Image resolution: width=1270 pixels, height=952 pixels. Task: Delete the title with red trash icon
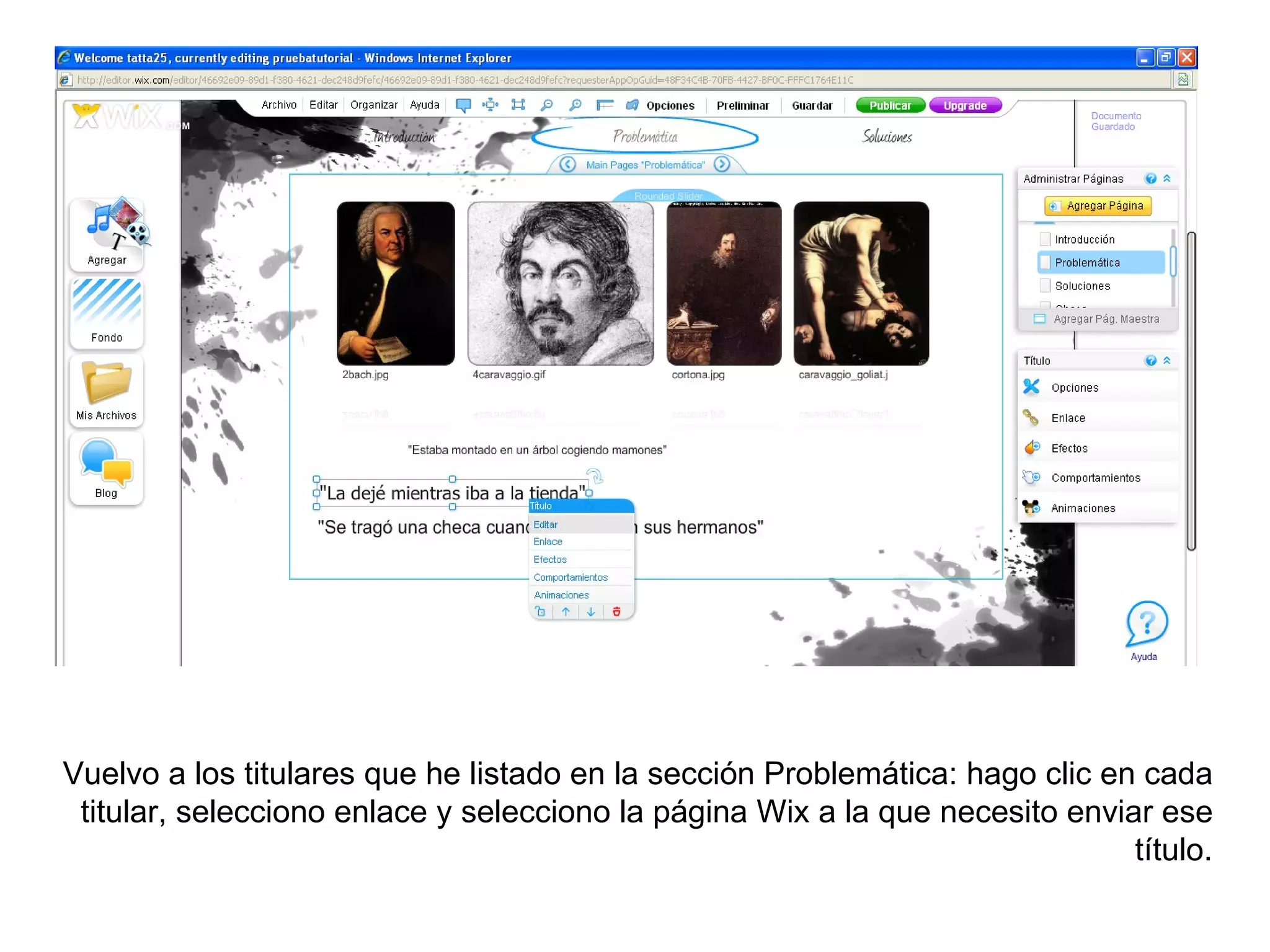tap(616, 612)
